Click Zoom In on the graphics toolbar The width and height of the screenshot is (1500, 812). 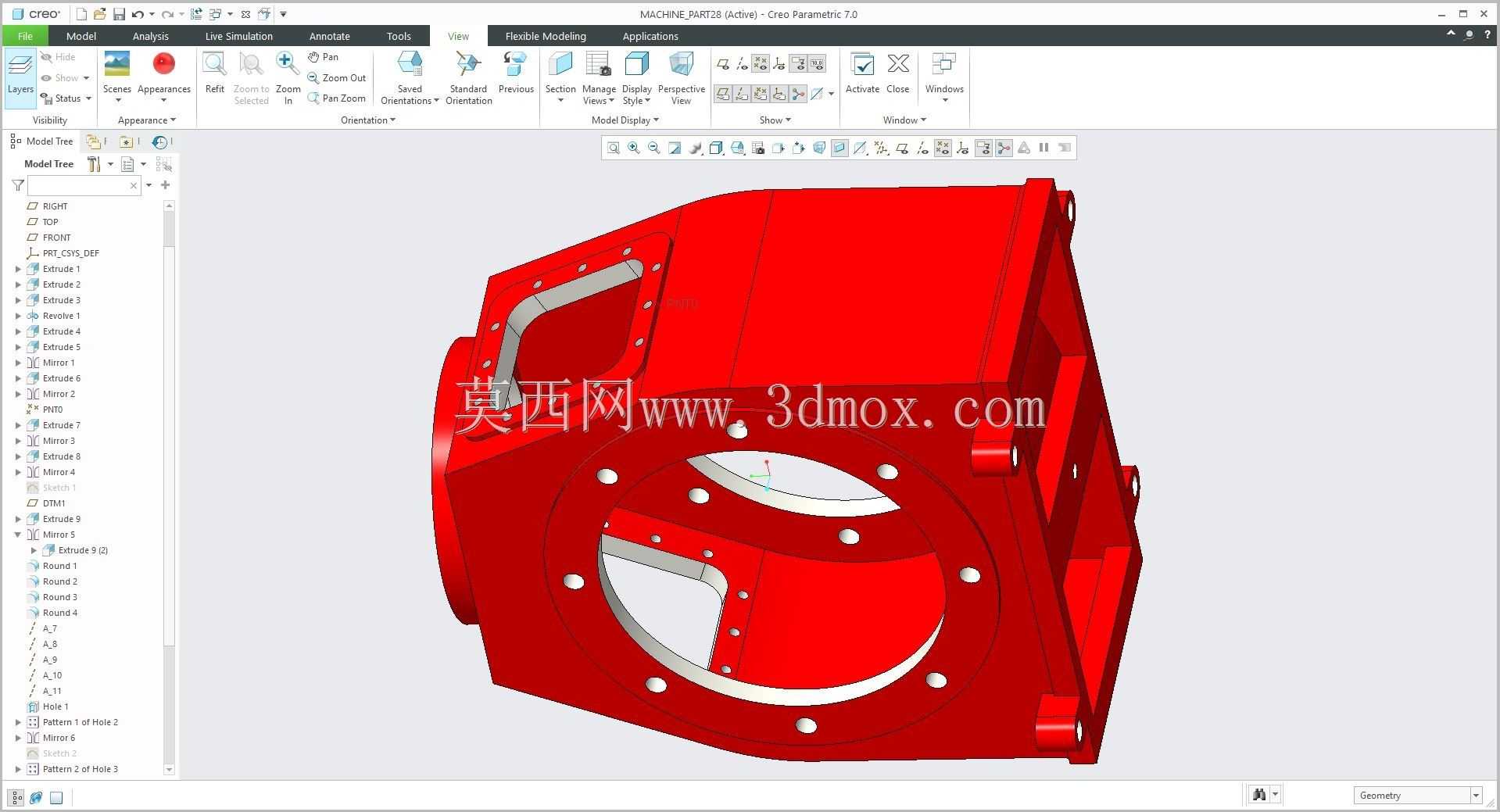[x=633, y=148]
